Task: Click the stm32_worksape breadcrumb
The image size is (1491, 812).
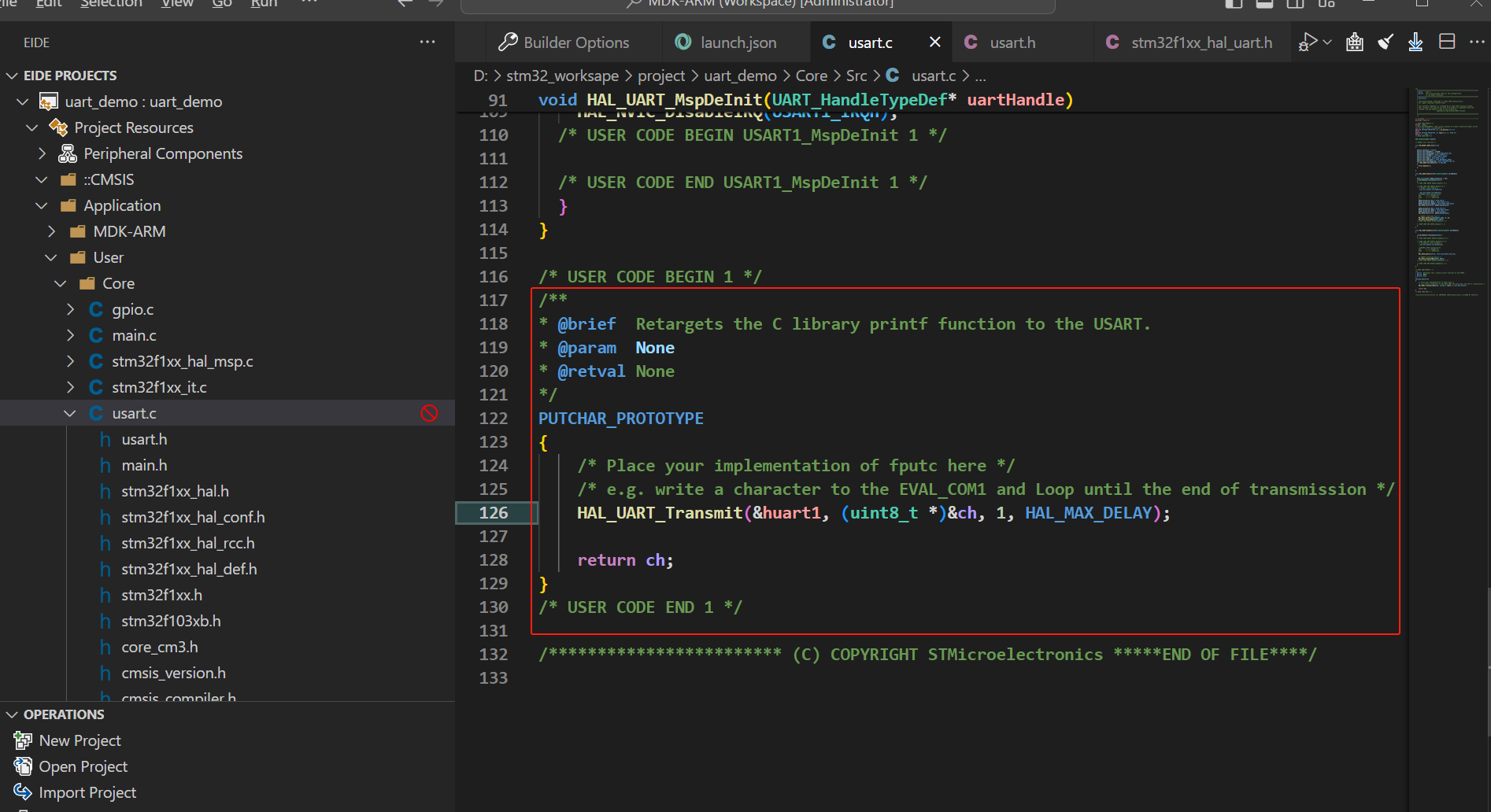Action: 562,76
